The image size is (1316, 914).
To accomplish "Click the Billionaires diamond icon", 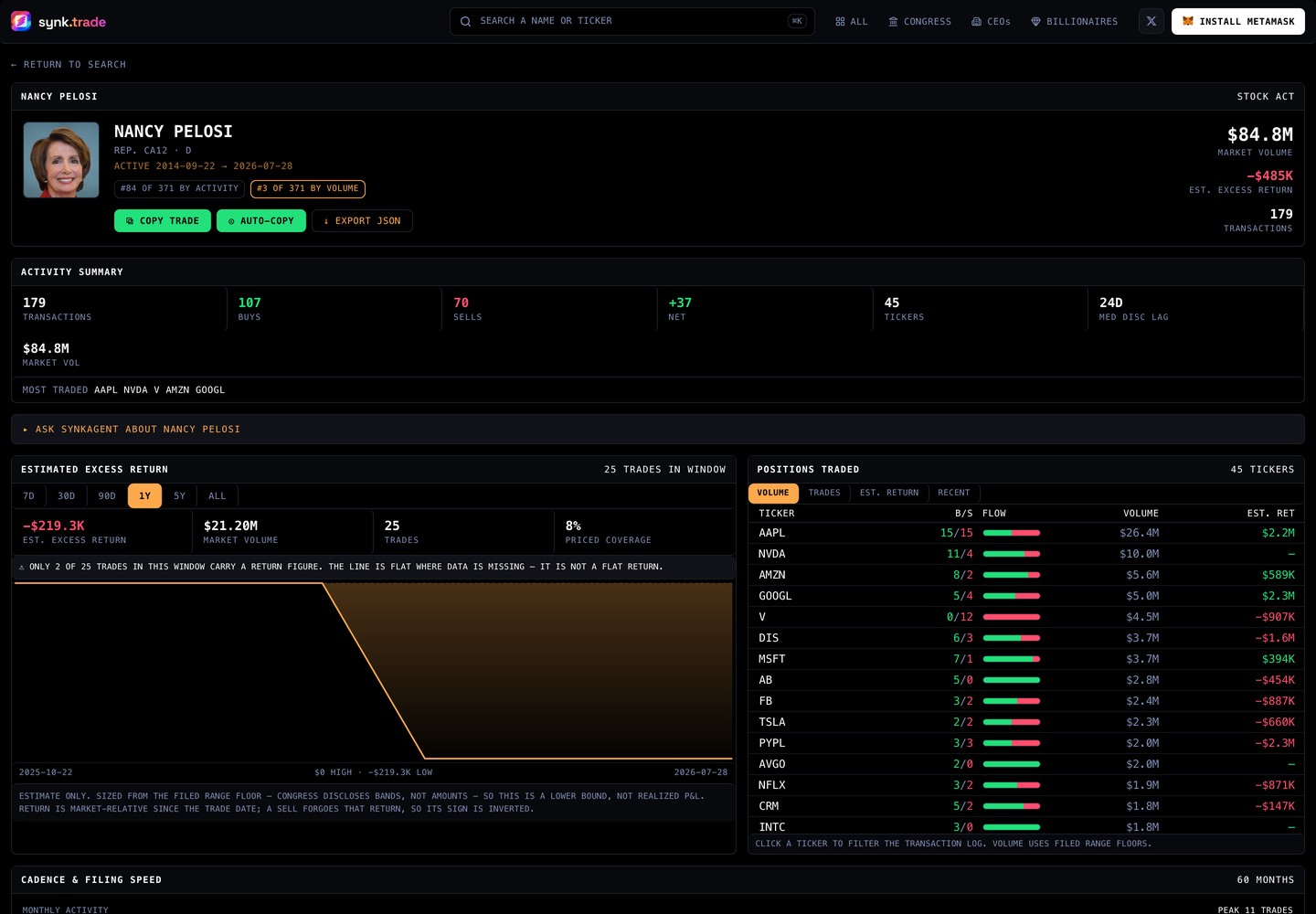I will 1035,22.
